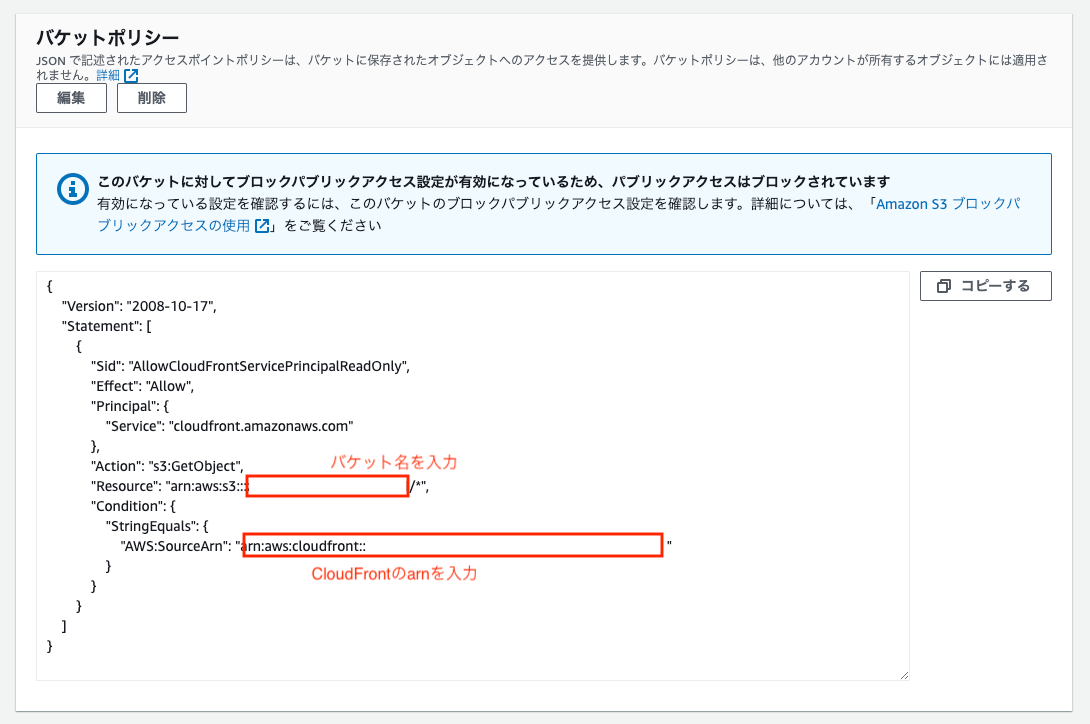
Task: Click the Sid AllowCloudFrontServicePrincipalReadOnly line
Action: coord(250,367)
